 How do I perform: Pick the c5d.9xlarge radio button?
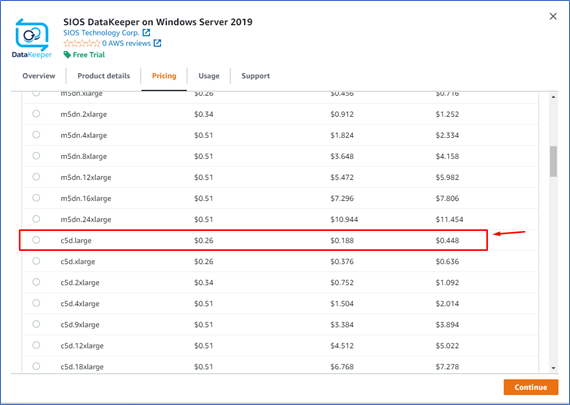[x=36, y=324]
